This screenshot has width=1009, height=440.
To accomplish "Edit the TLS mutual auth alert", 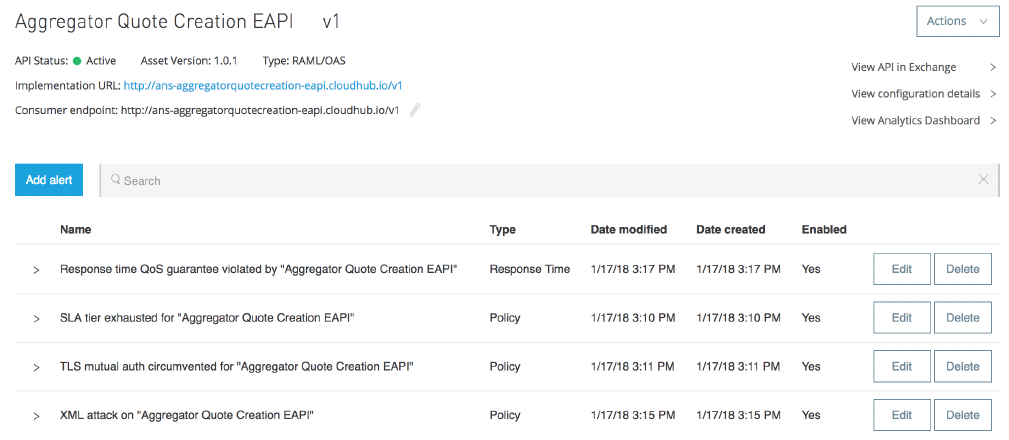I will (902, 367).
